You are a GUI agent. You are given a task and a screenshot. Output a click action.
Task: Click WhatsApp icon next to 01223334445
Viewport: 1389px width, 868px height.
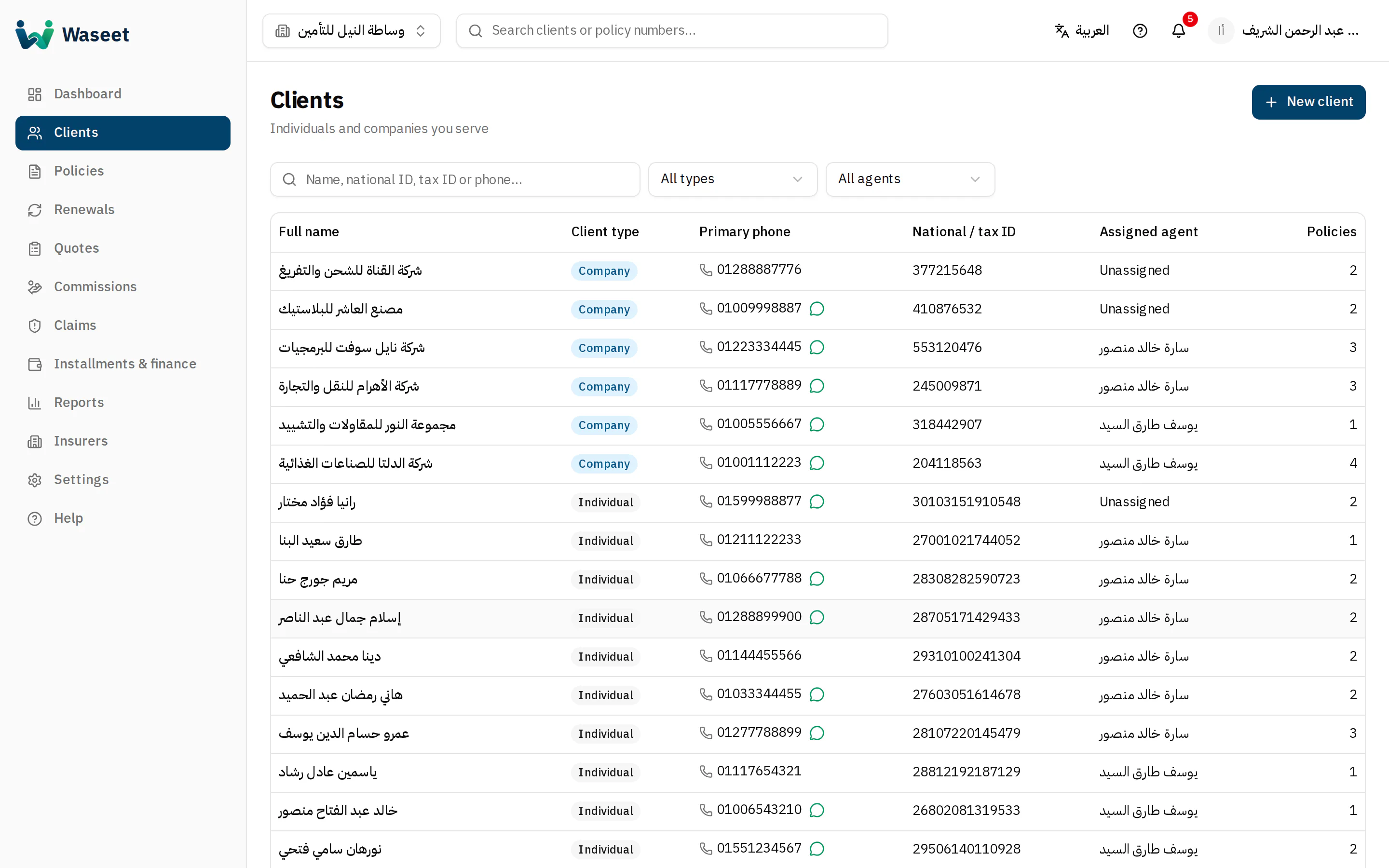(x=817, y=347)
